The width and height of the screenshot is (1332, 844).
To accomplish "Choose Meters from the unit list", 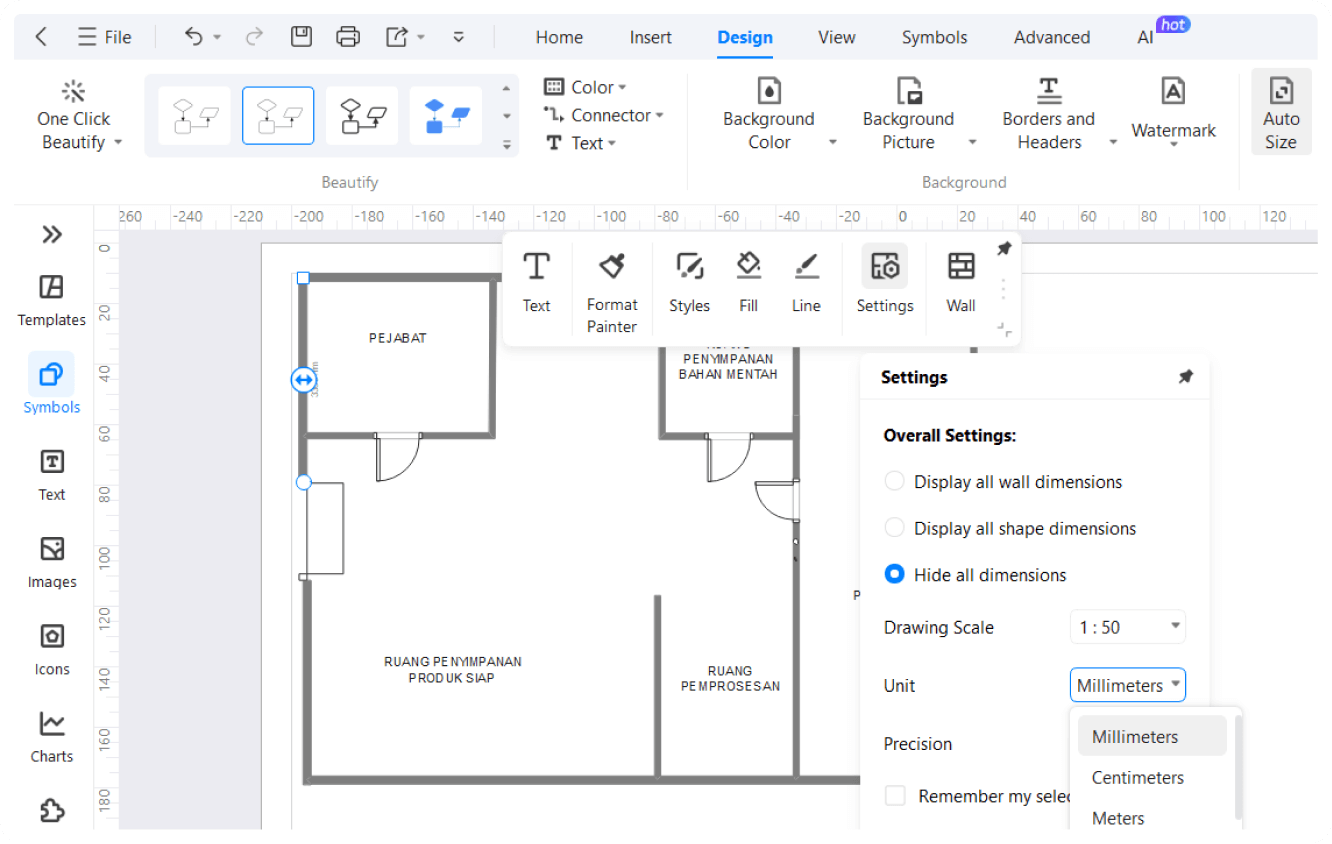I will pos(1152,818).
